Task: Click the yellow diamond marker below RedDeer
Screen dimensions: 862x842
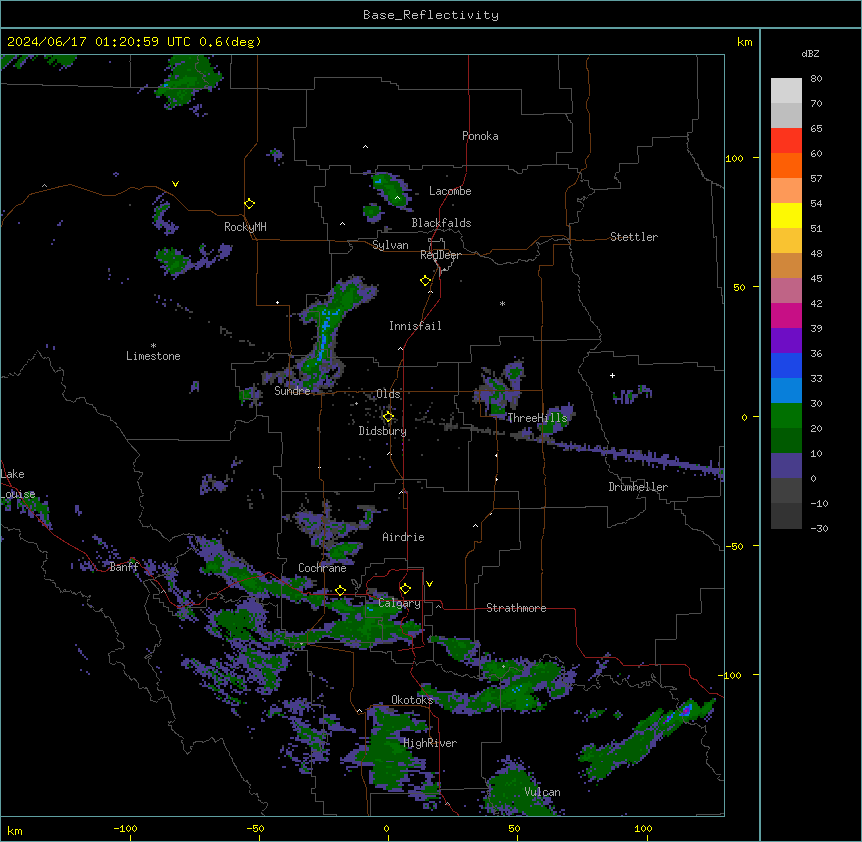Action: pos(426,281)
